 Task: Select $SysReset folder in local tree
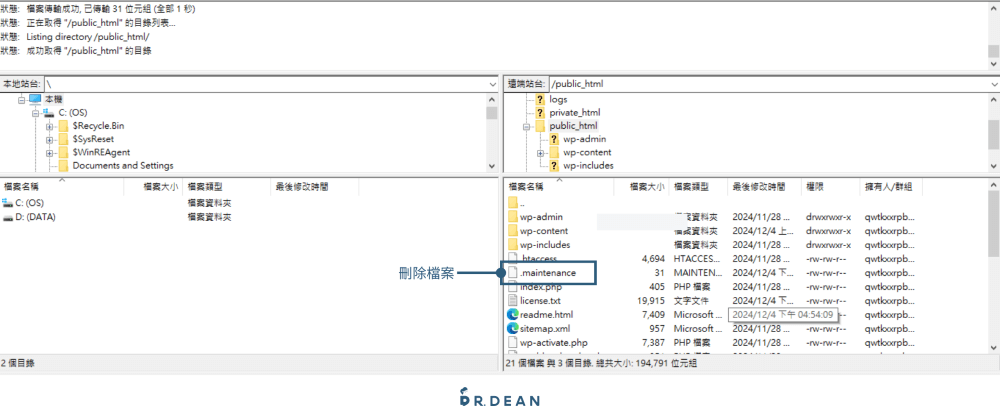[93, 139]
